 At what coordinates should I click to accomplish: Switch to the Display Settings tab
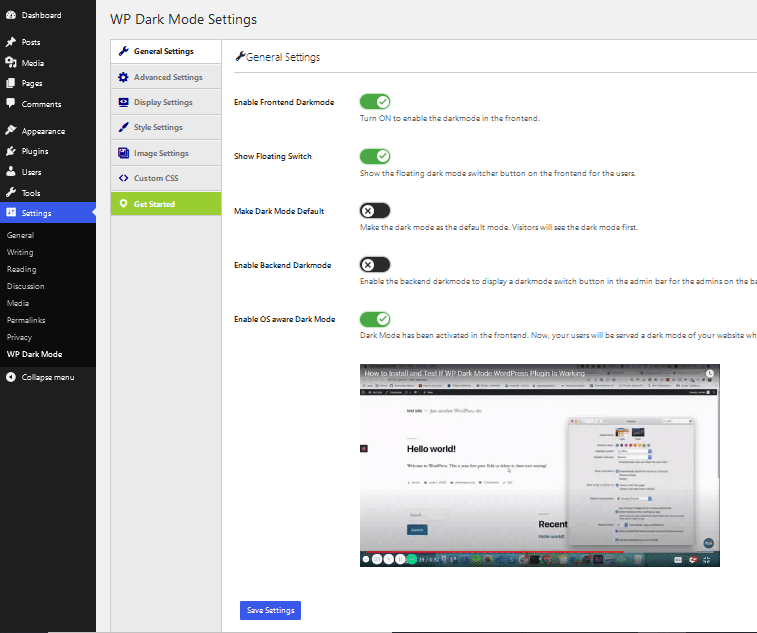point(166,102)
